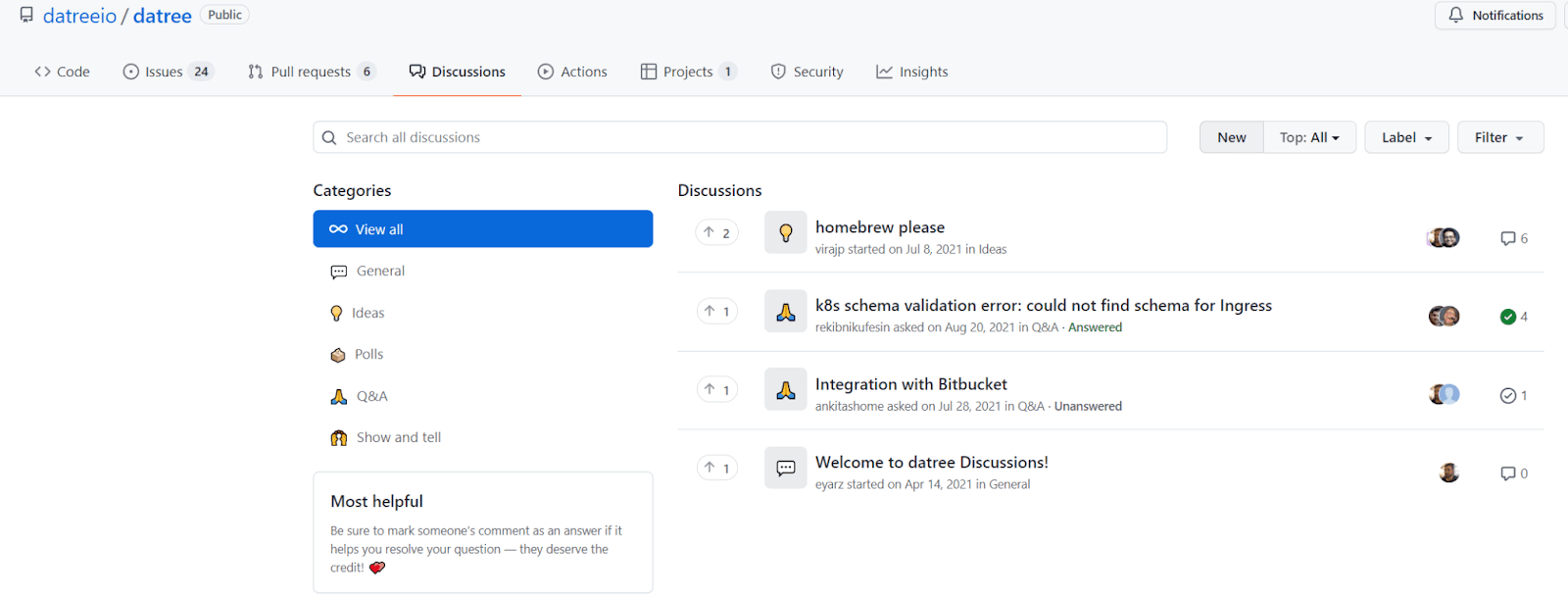1568x596 pixels.
Task: Click the green answered checkmark icon
Action: 1508,317
